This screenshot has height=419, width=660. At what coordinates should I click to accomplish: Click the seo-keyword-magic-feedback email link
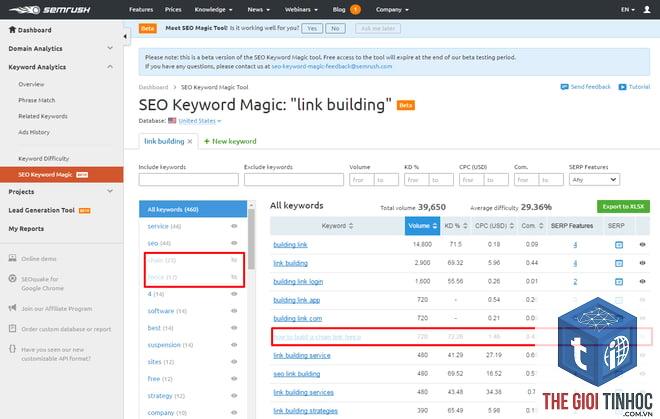[x=332, y=67]
